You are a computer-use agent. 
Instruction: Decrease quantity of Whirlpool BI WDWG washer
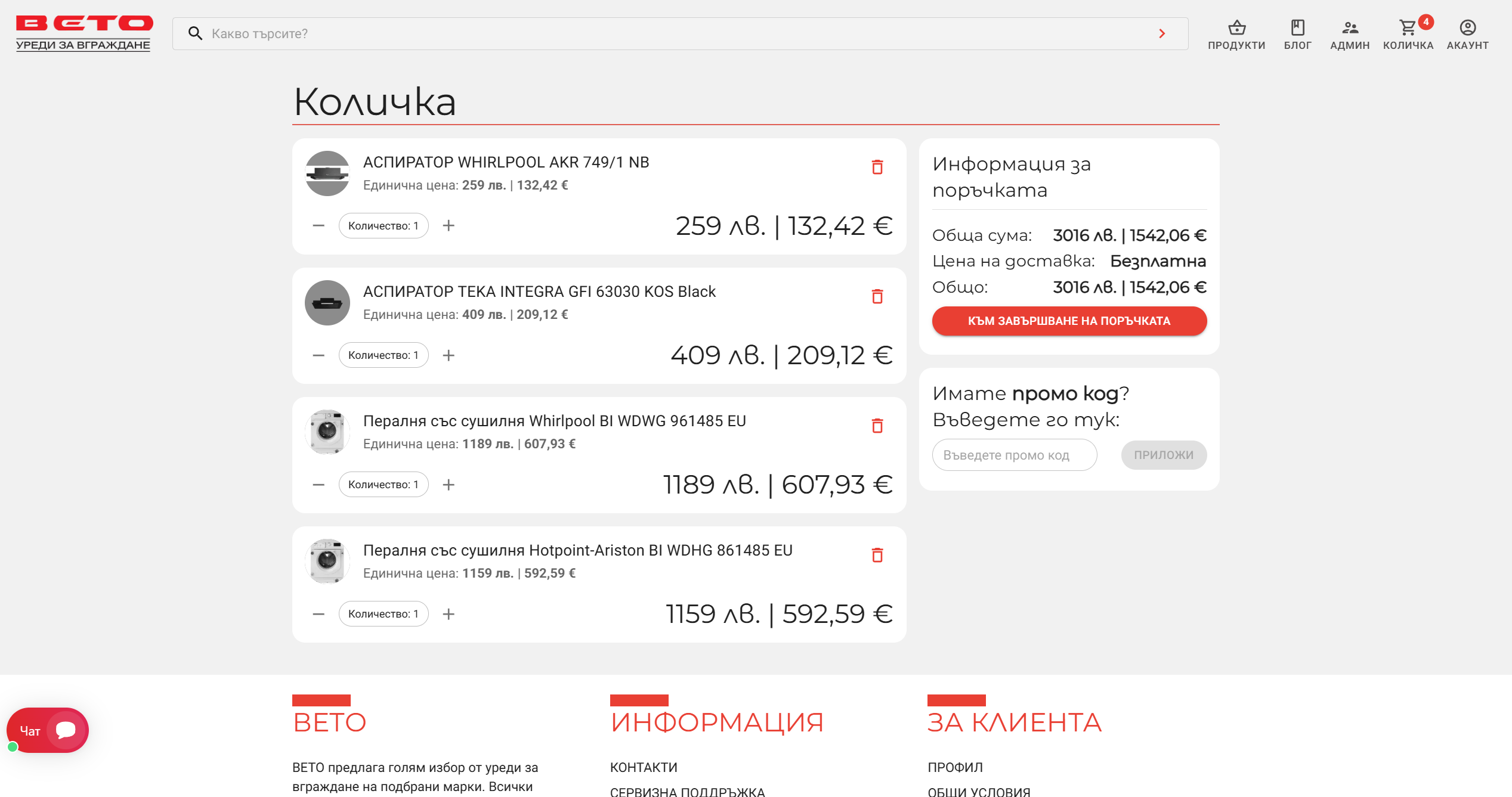click(x=319, y=485)
